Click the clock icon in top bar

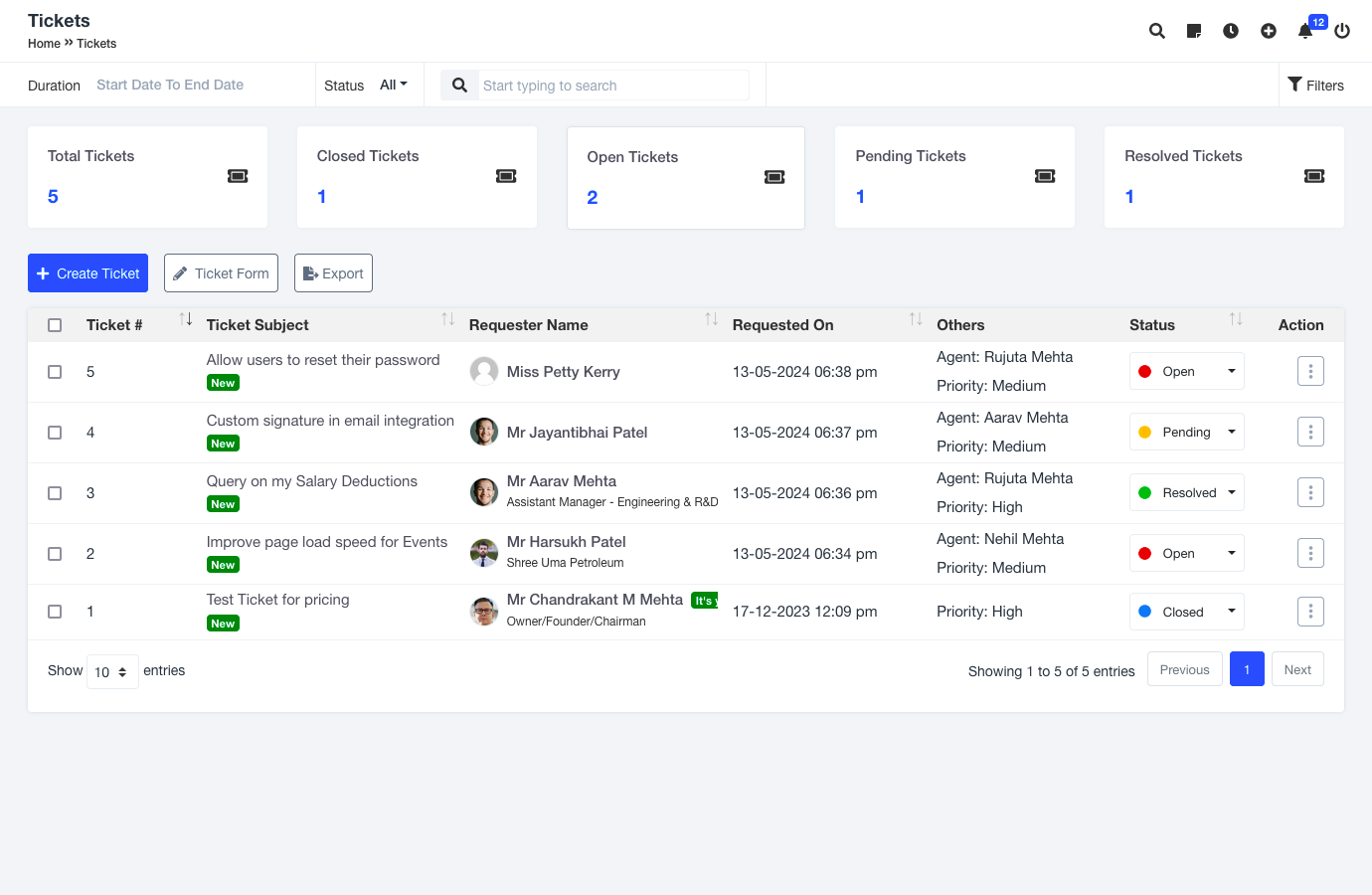click(1231, 31)
